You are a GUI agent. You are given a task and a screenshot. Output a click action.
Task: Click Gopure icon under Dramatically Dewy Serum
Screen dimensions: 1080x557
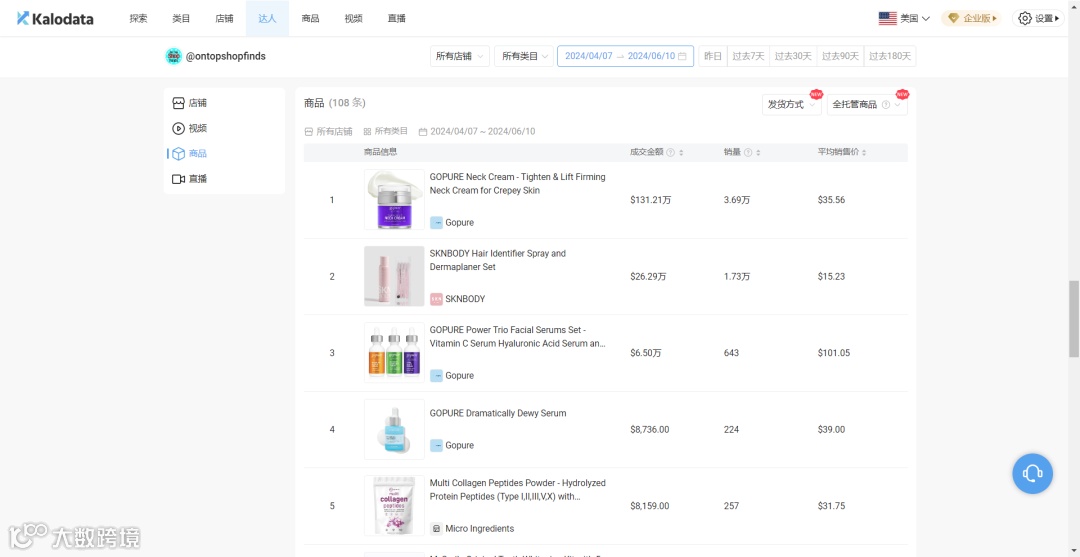tap(436, 445)
